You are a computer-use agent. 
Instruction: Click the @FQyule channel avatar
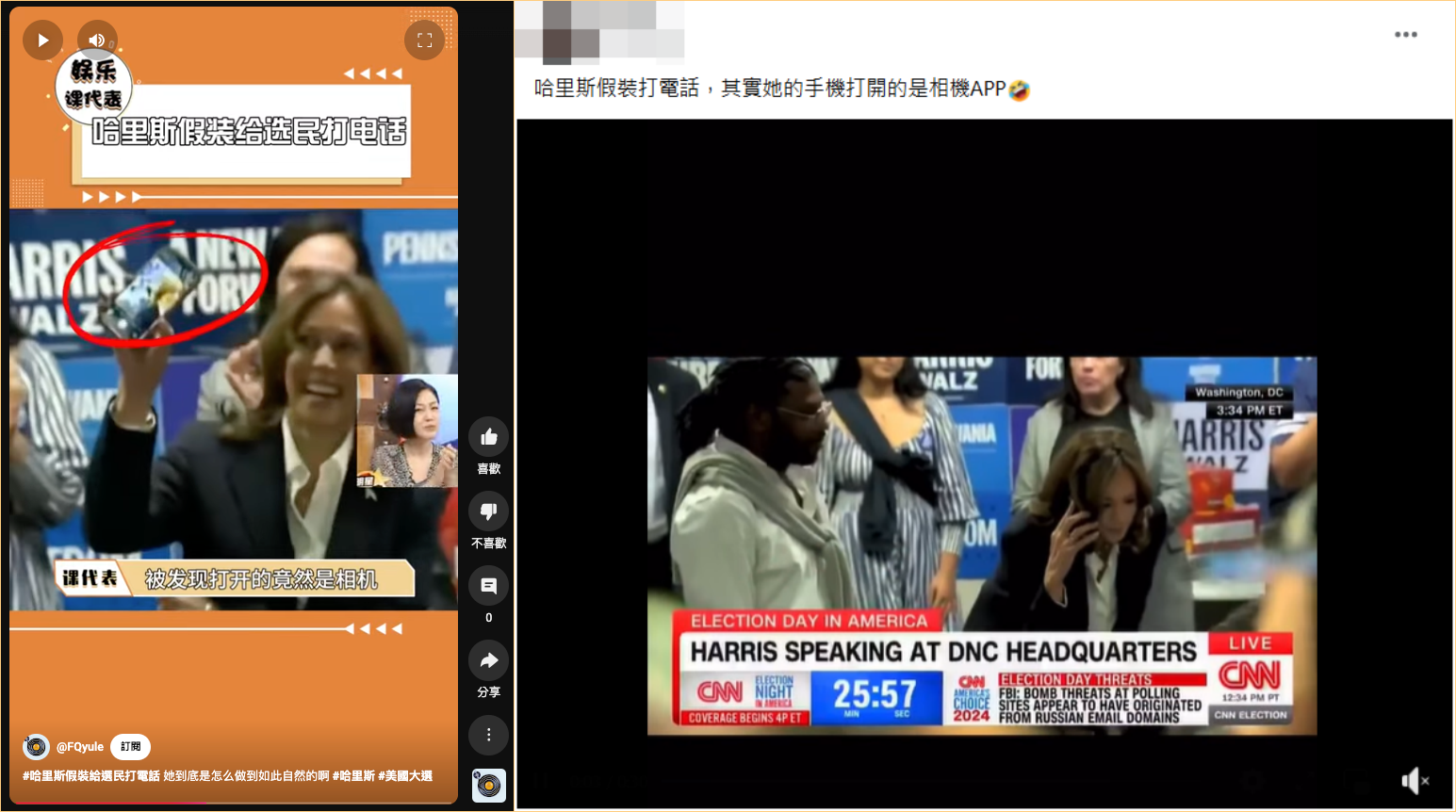36,747
